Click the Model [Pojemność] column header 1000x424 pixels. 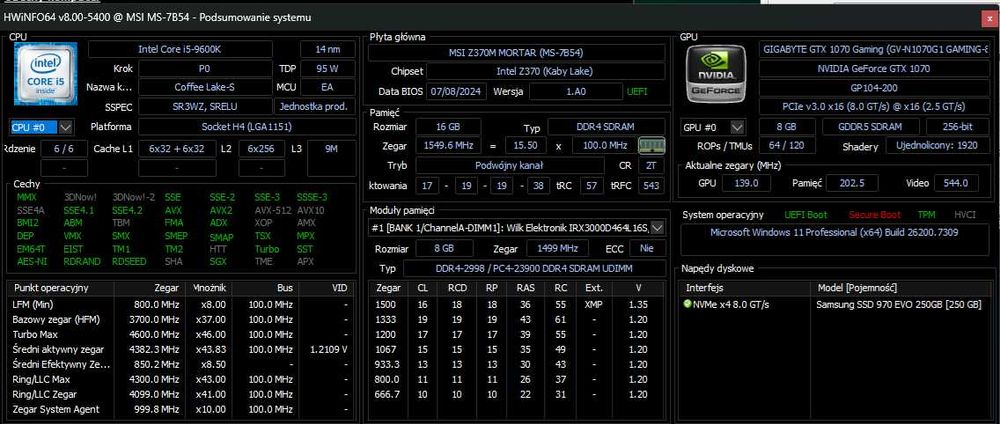tap(901, 288)
